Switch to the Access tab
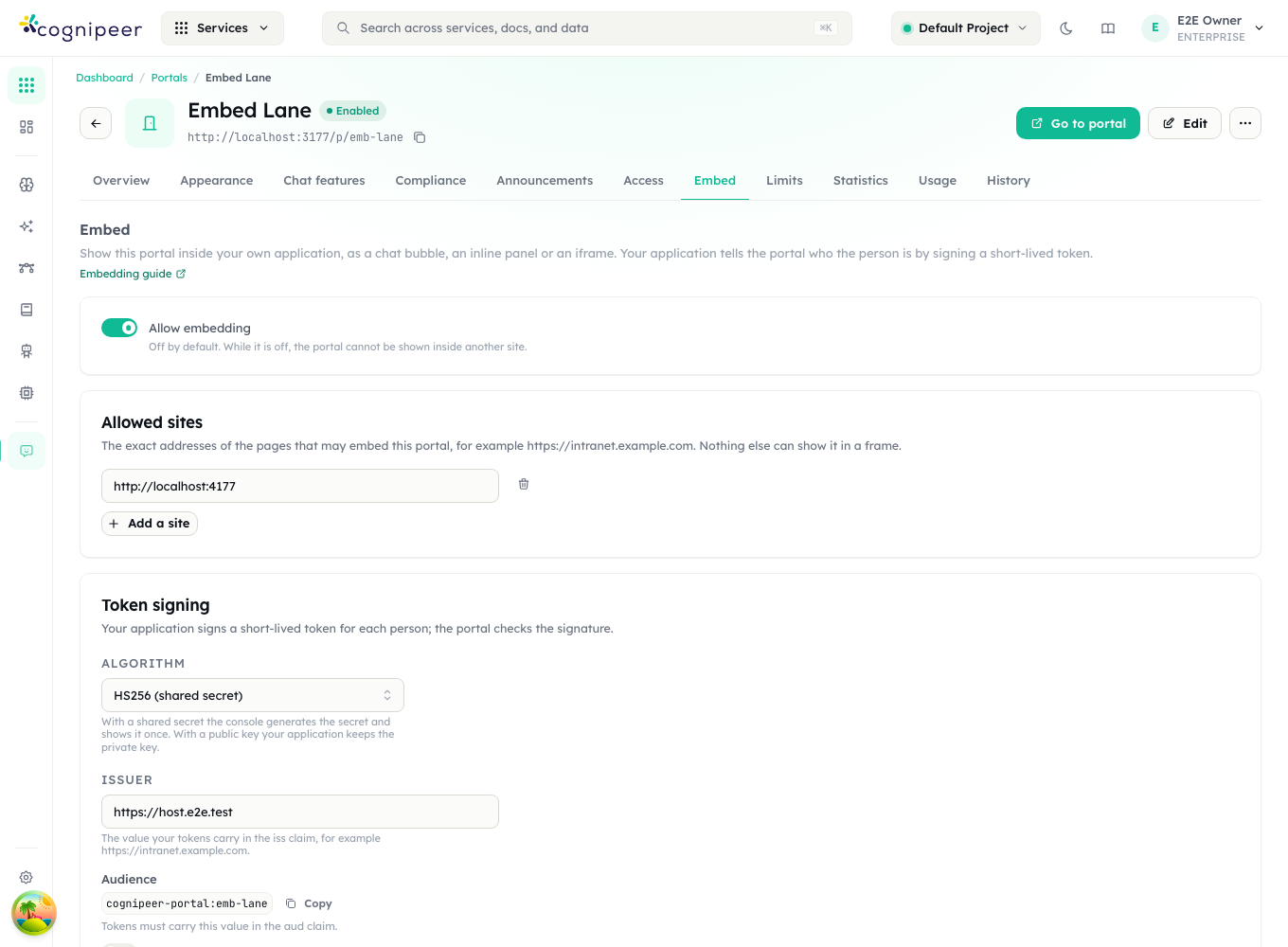The image size is (1288, 947). click(643, 181)
